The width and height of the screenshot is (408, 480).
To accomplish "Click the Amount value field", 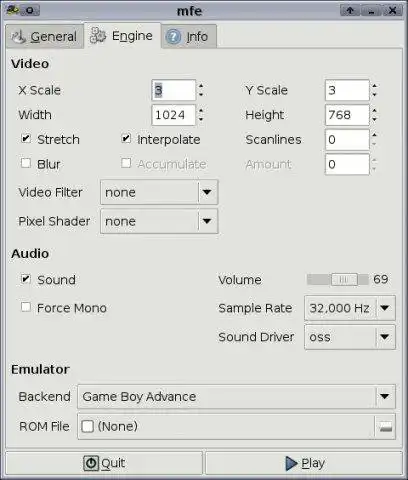I will (347, 164).
